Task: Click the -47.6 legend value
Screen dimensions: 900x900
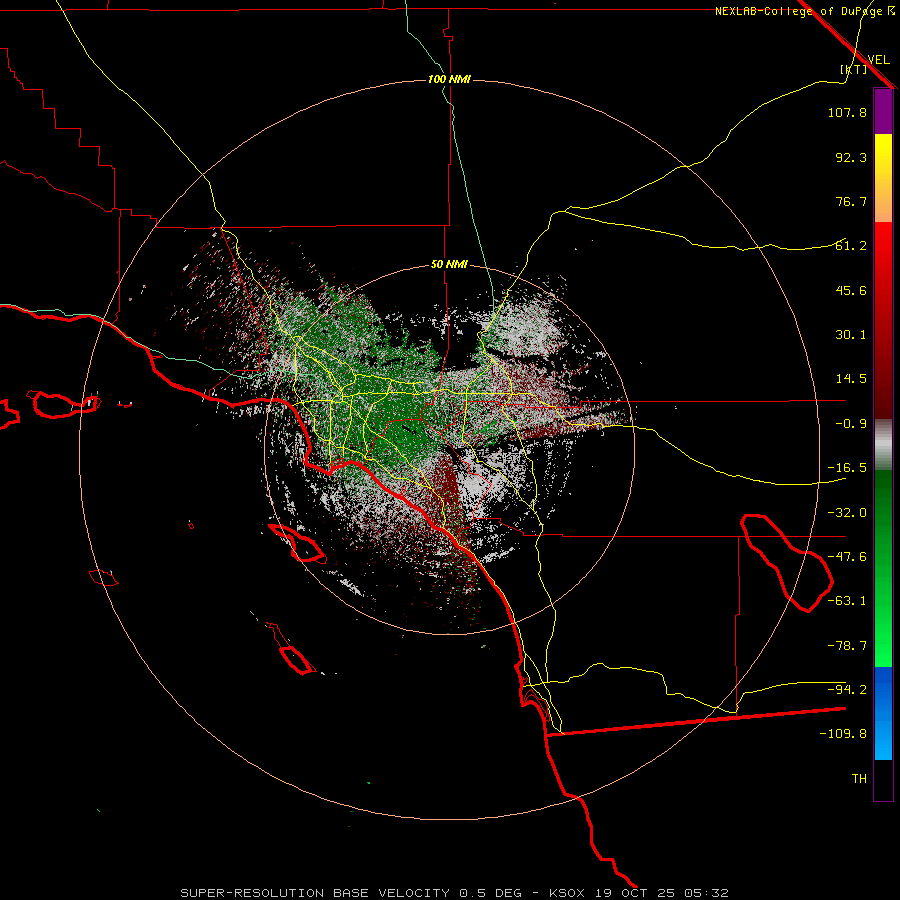Action: coord(847,557)
